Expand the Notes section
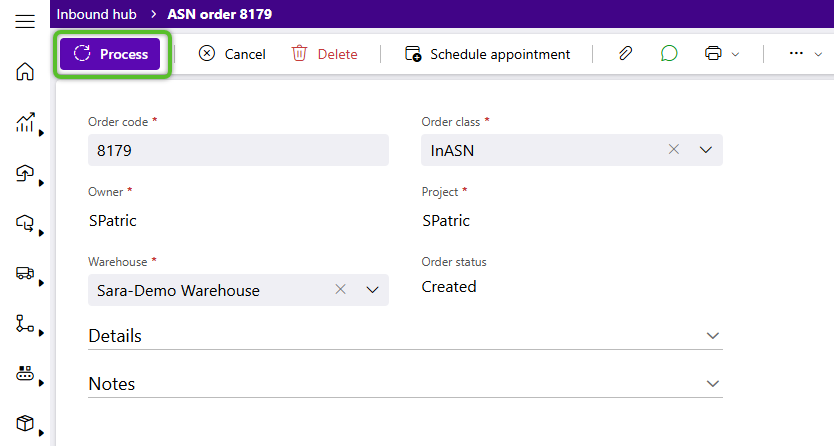834x446 pixels. 405,384
